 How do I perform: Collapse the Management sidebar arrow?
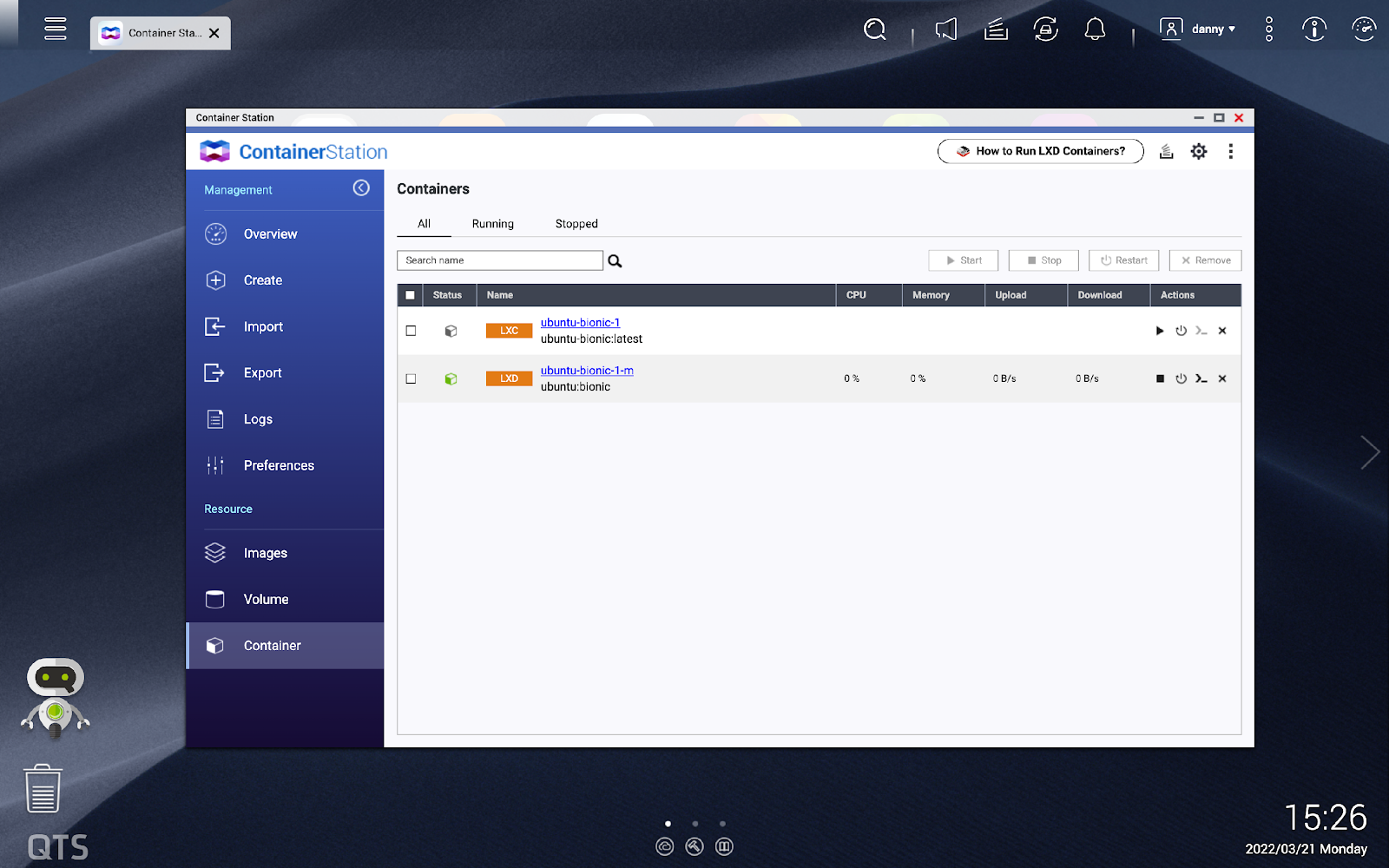tap(361, 188)
